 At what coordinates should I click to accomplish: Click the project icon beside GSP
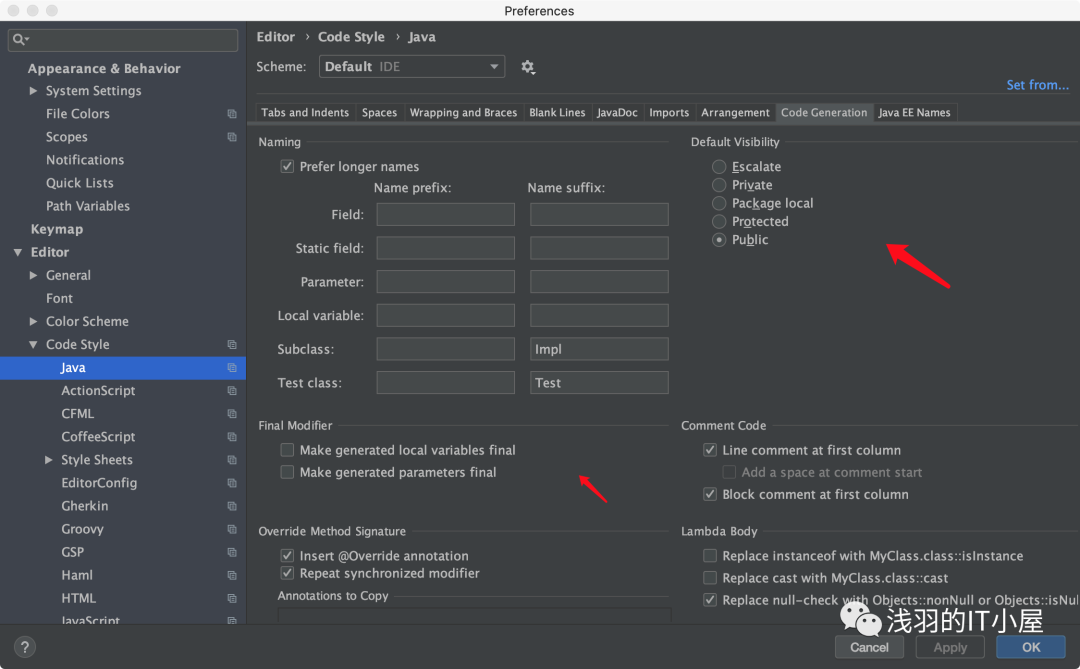[232, 553]
